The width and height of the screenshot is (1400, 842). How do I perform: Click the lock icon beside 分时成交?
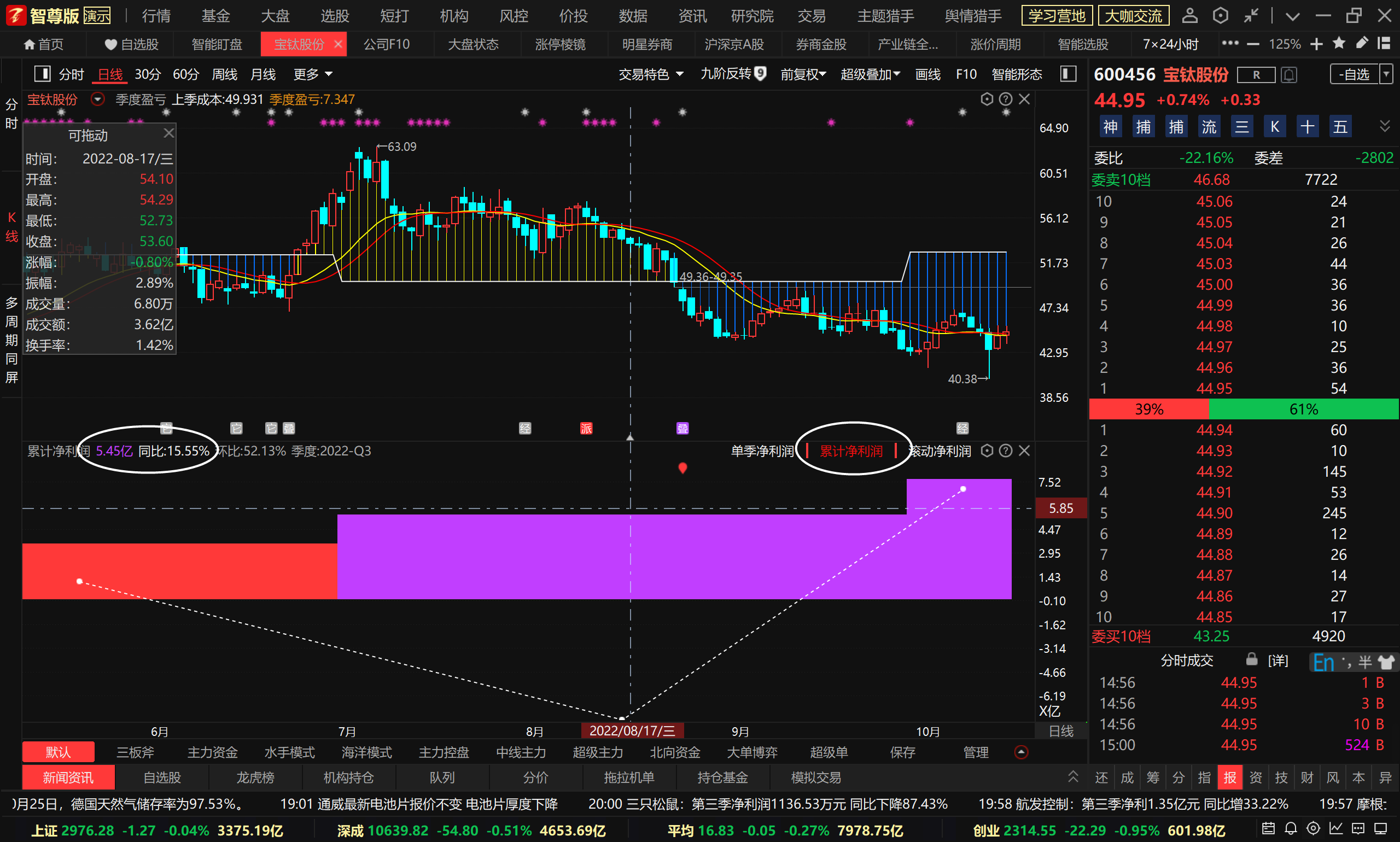1251,659
